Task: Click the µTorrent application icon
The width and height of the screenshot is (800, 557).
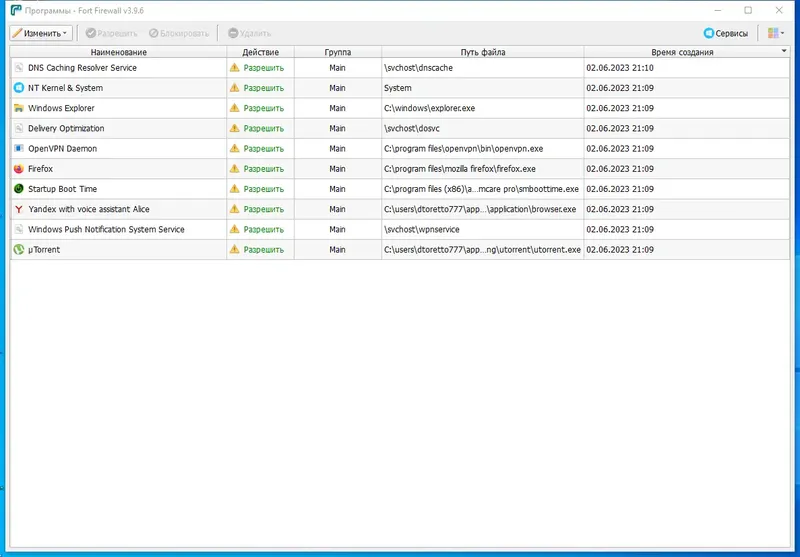Action: pyautogui.click(x=19, y=249)
